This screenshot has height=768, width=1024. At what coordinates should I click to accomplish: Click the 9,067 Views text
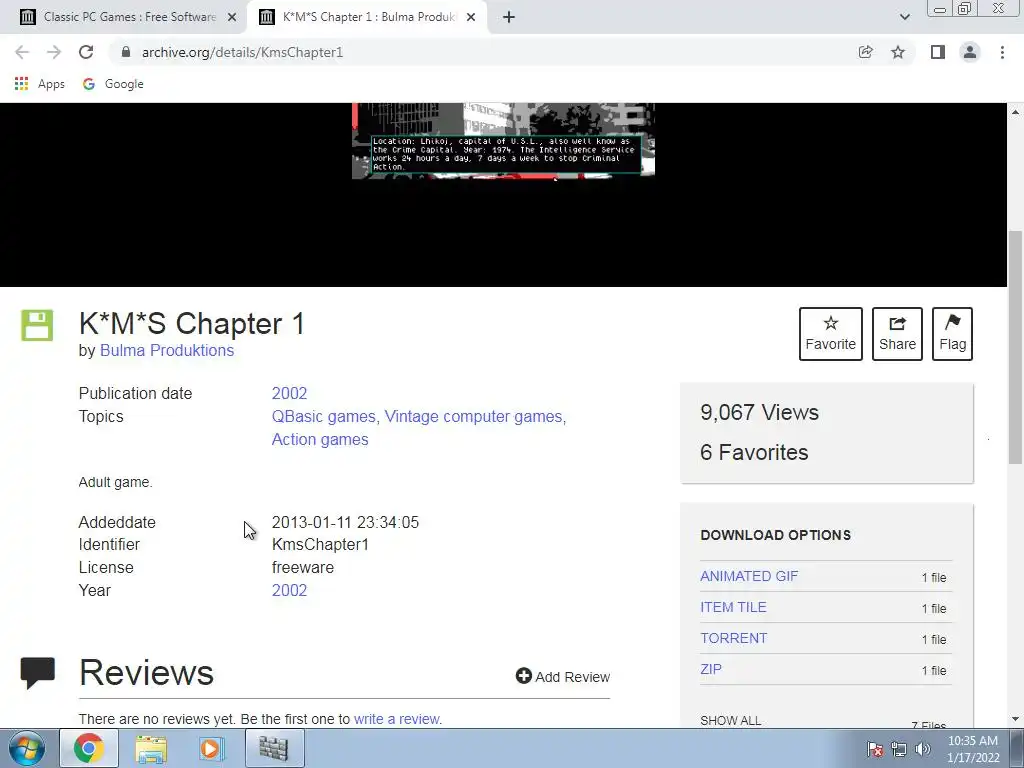point(759,412)
